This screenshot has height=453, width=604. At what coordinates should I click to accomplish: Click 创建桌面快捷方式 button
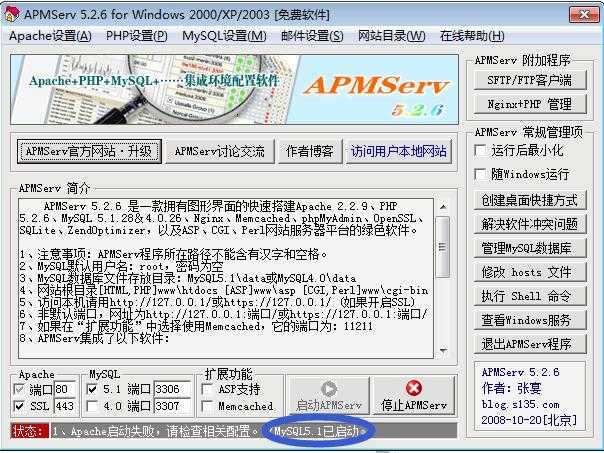coord(530,200)
